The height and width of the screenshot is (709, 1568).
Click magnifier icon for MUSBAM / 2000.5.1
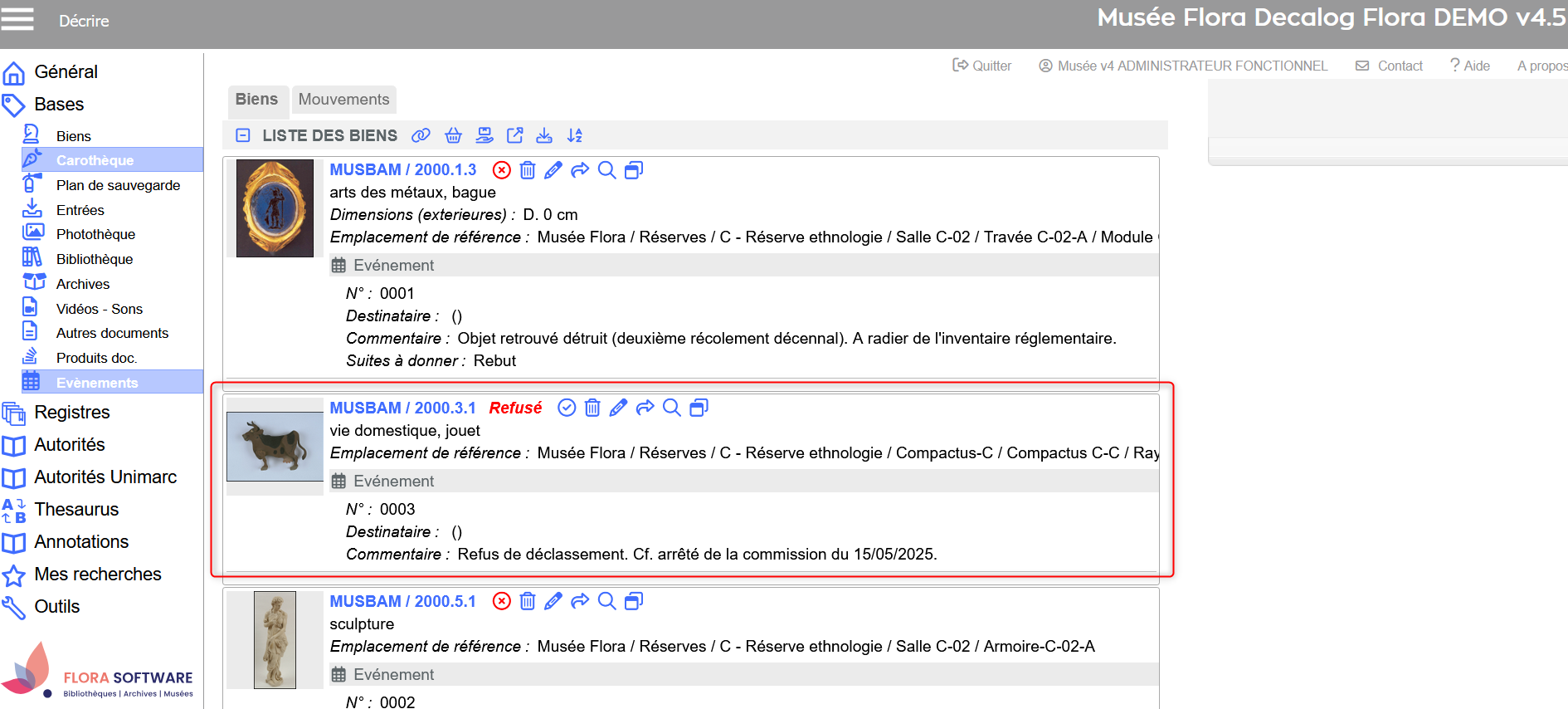607,601
